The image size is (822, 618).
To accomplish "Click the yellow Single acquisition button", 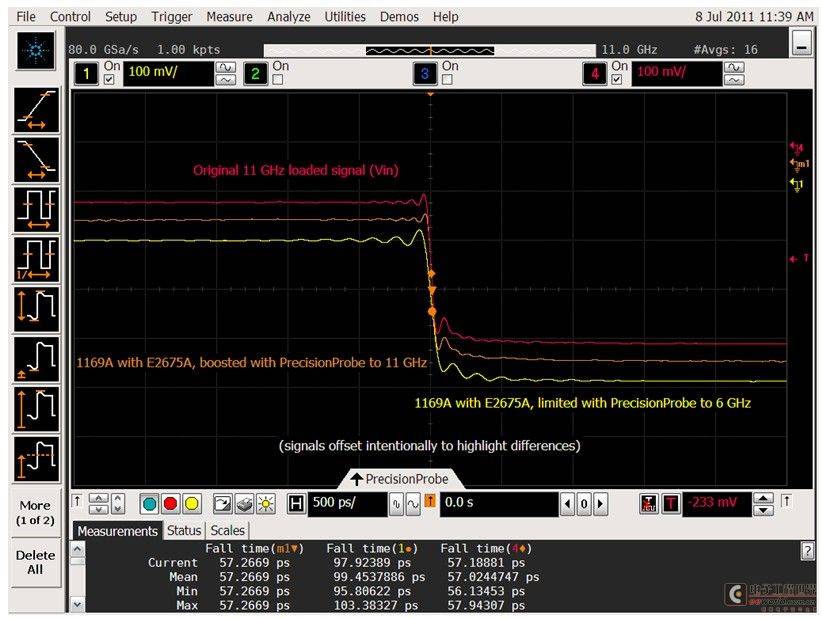I will [x=192, y=504].
